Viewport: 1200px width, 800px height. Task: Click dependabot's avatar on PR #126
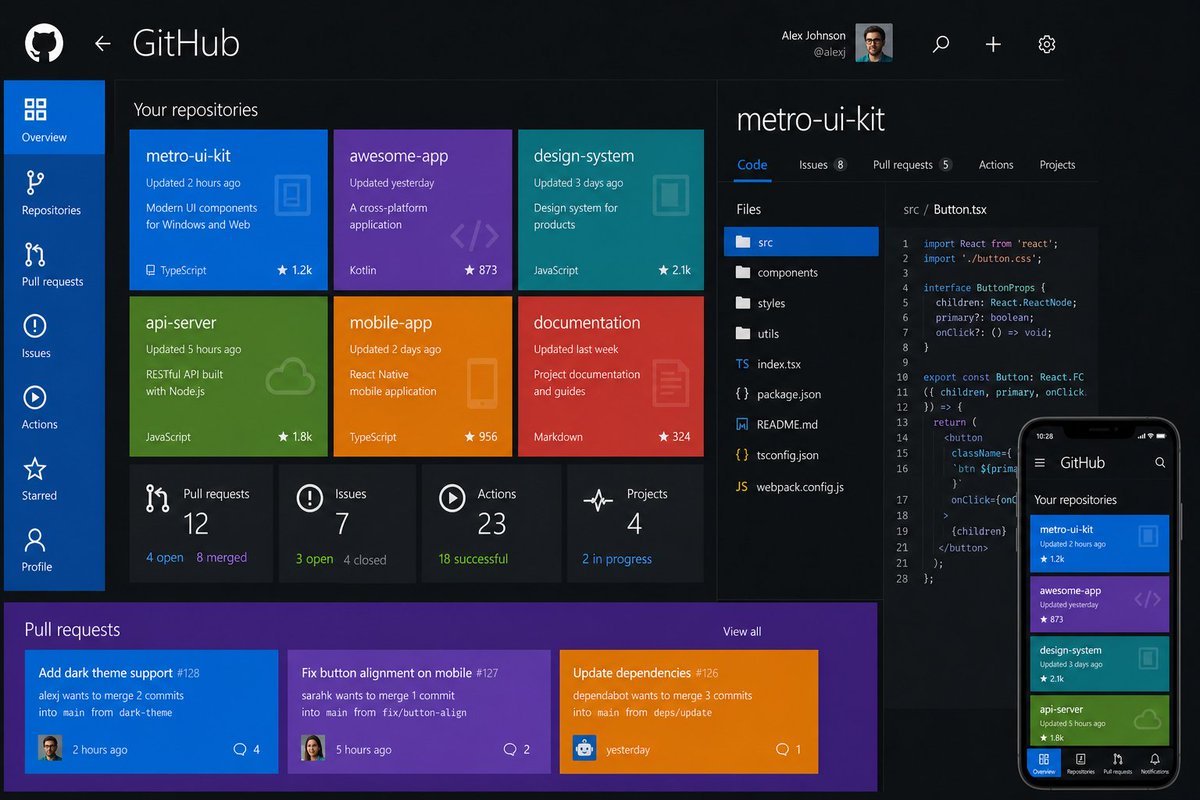tap(585, 748)
